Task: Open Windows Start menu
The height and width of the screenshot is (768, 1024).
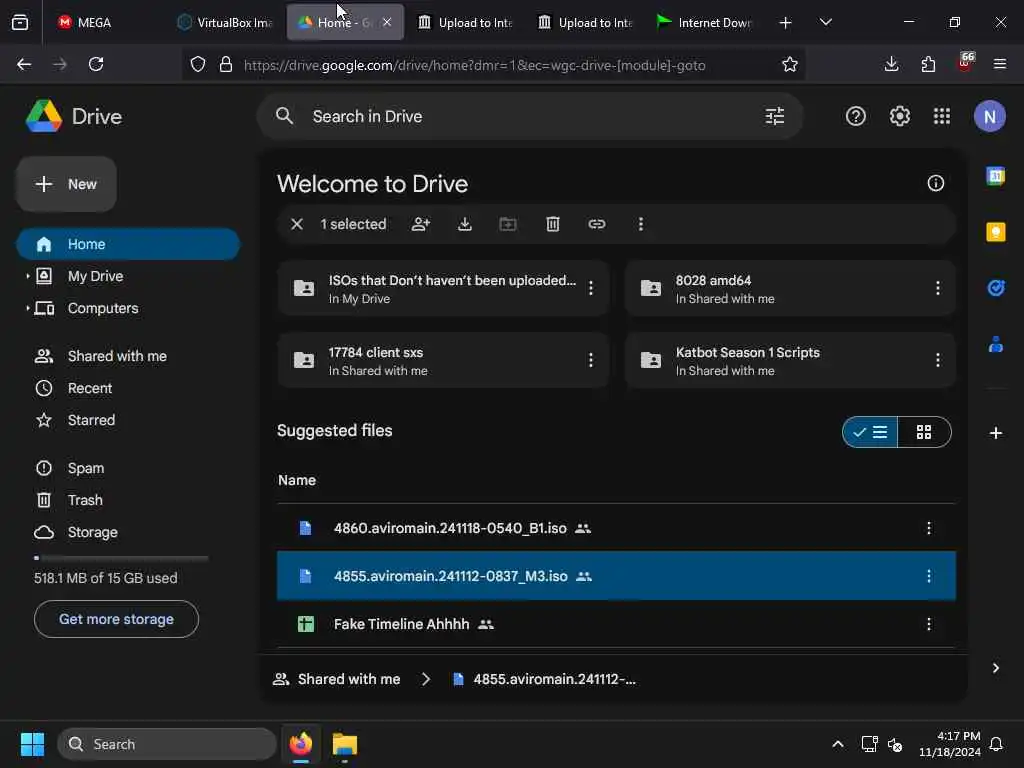Action: pos(32,744)
